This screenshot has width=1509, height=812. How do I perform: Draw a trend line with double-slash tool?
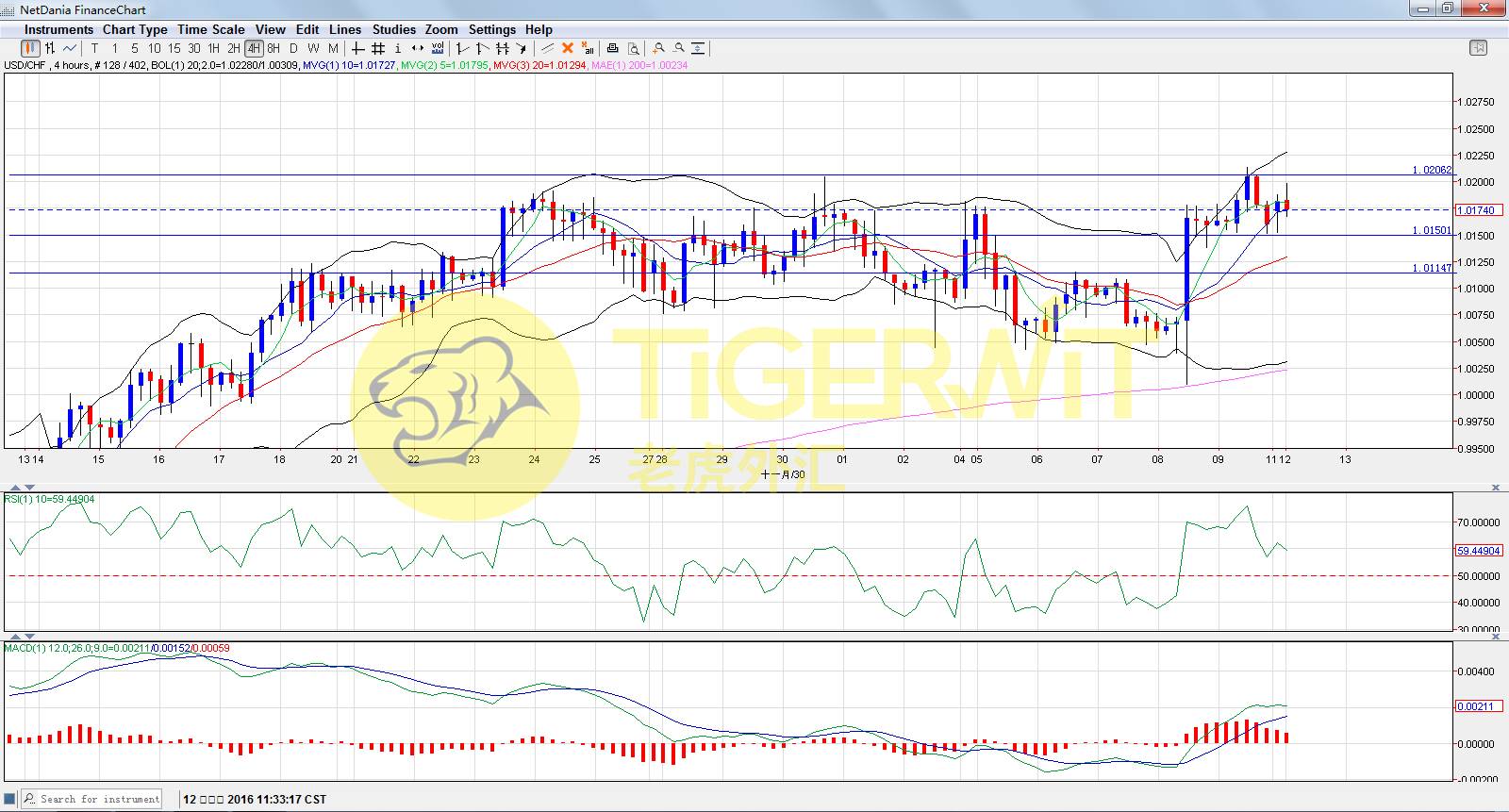(547, 48)
